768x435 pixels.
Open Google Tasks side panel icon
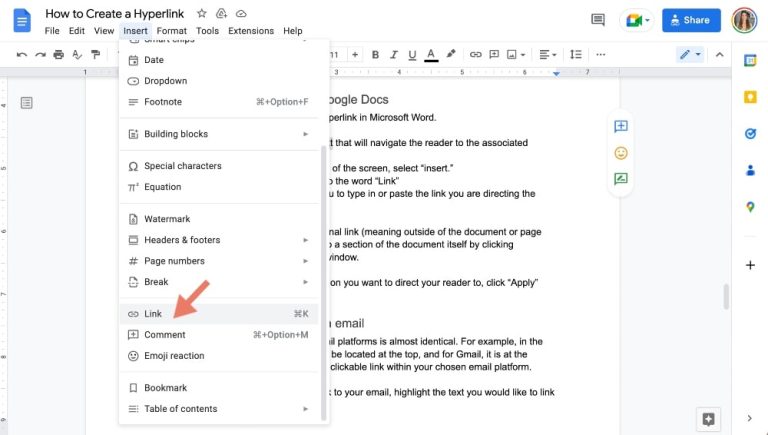coord(750,133)
